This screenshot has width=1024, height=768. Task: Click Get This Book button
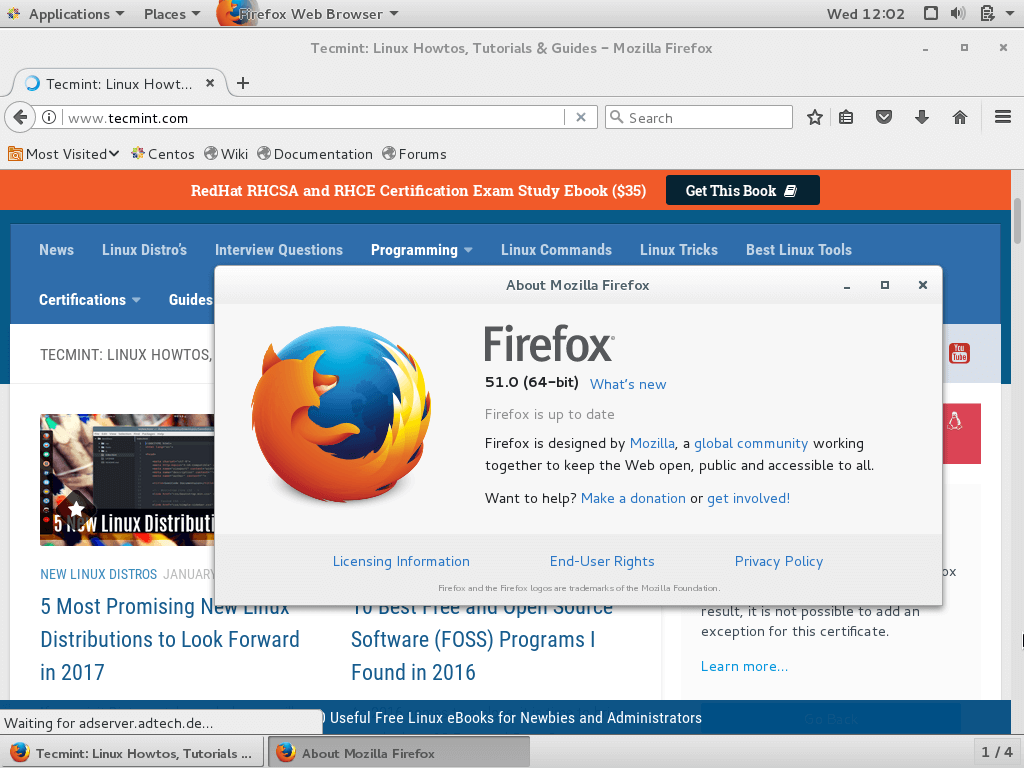[x=743, y=191]
